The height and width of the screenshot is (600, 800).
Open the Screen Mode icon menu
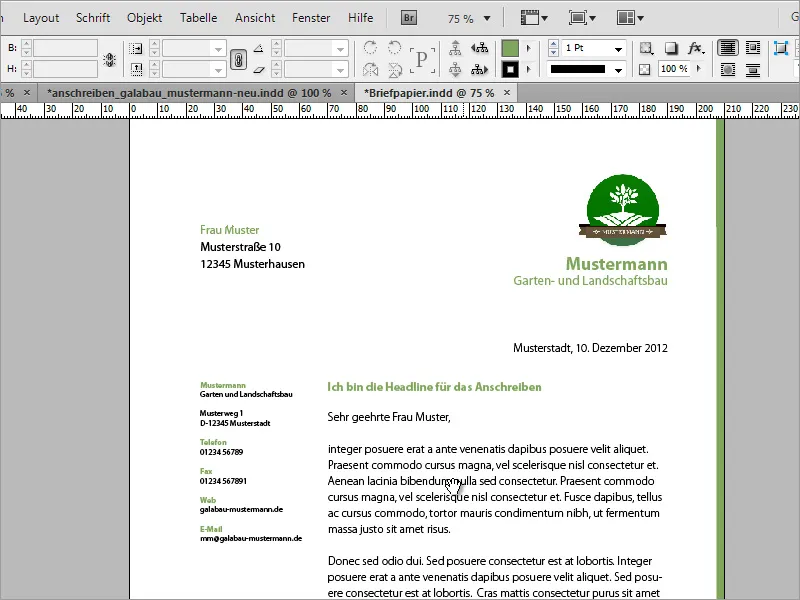[x=582, y=18]
